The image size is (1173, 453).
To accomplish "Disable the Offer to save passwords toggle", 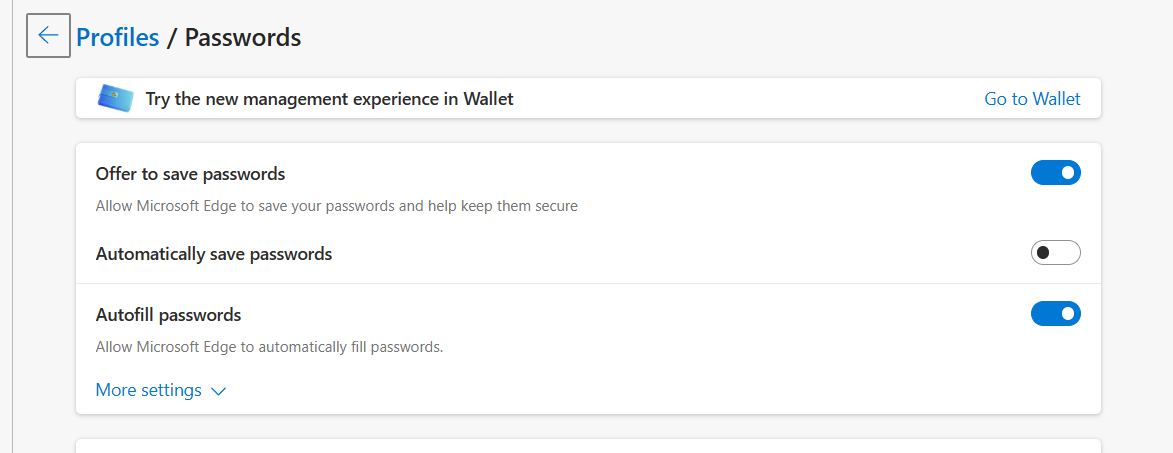I will [1055, 173].
